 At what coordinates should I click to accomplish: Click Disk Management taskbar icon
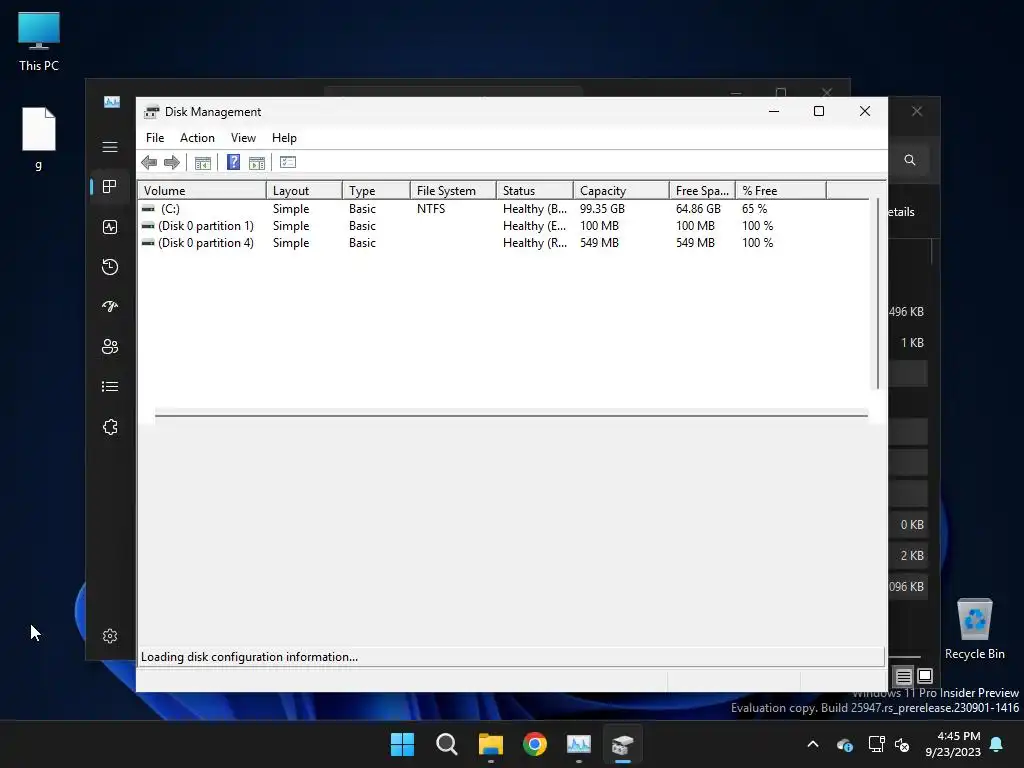pos(623,744)
